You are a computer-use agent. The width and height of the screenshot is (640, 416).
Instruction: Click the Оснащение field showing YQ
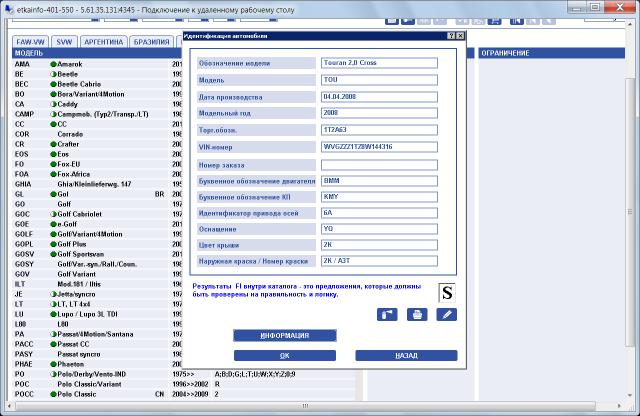click(x=379, y=229)
